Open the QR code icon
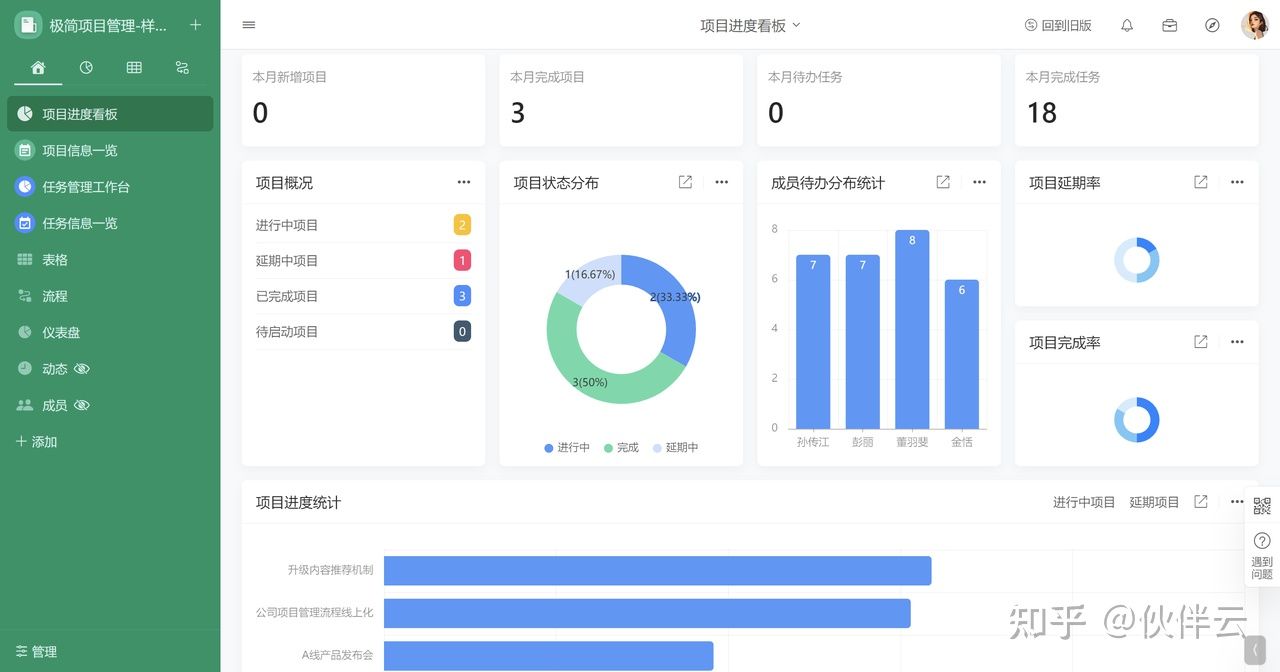 [1261, 506]
